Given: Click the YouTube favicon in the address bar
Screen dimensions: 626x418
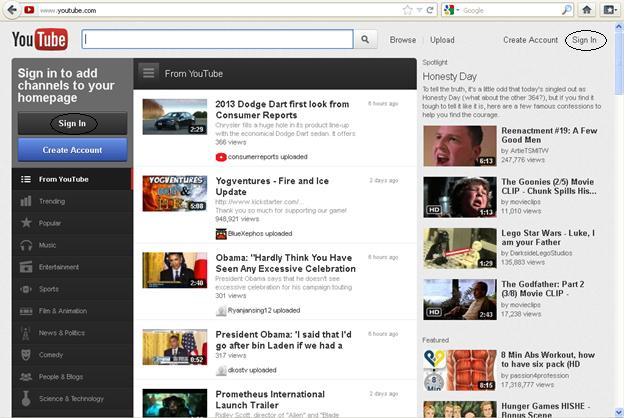Looking at the screenshot, I should [29, 10].
